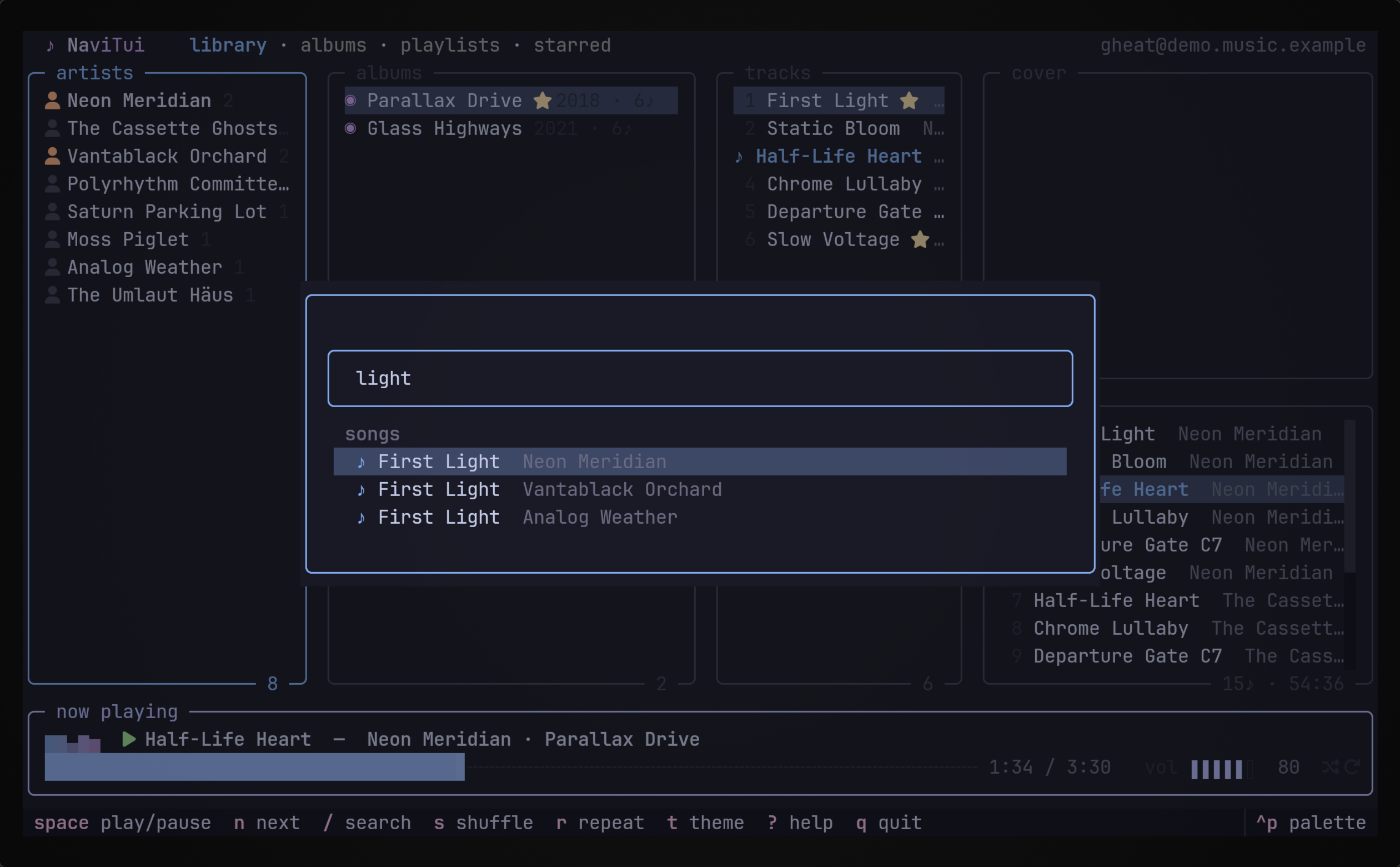Select the Parallax Drive album name

click(x=444, y=101)
